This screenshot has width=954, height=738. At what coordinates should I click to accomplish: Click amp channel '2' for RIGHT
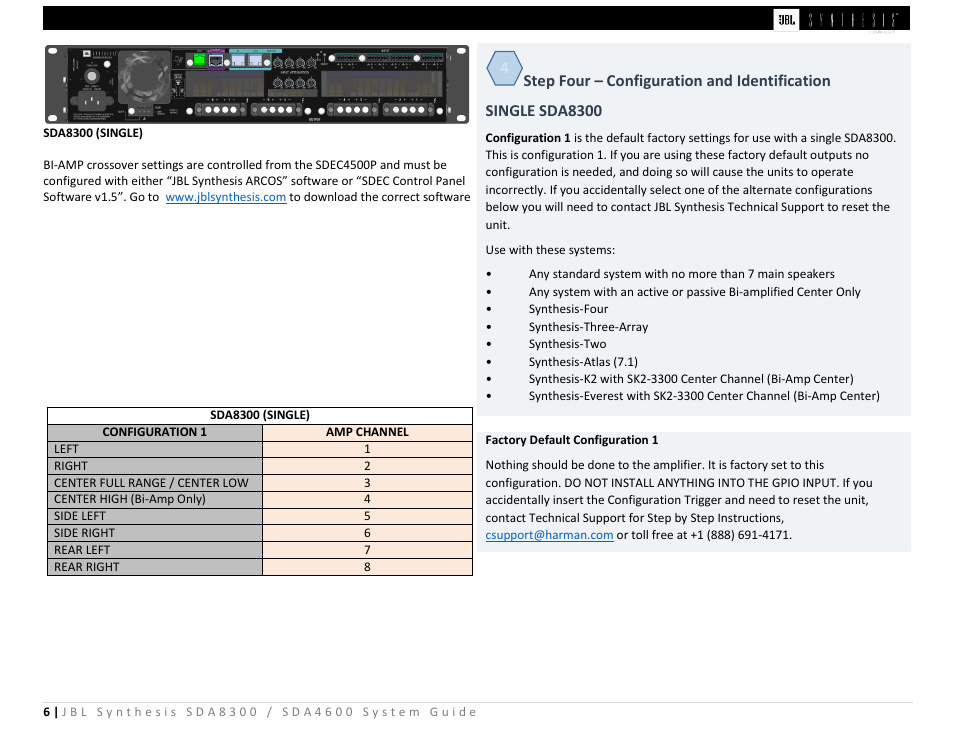[x=367, y=466]
